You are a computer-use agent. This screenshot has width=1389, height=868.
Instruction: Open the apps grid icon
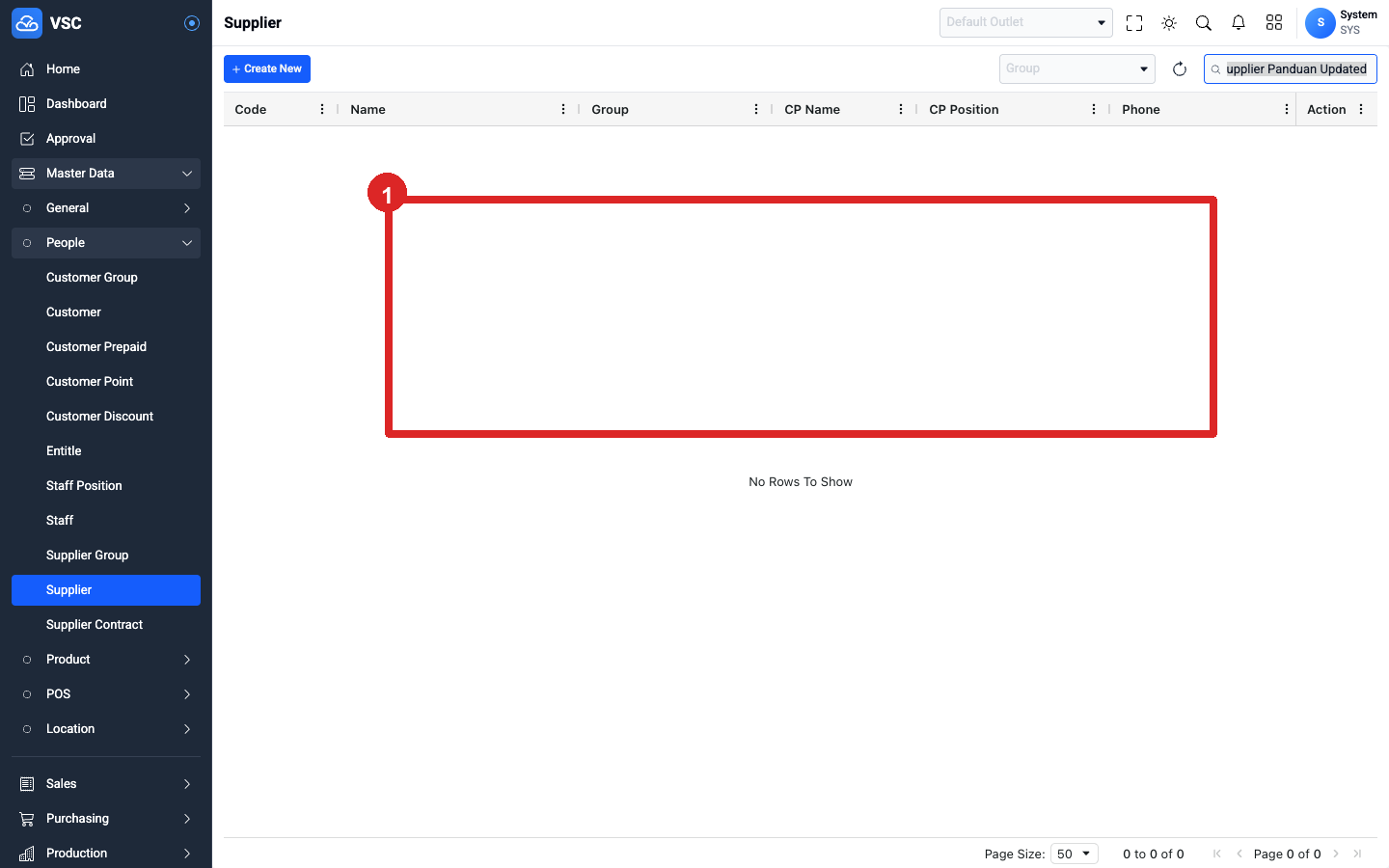(x=1274, y=23)
